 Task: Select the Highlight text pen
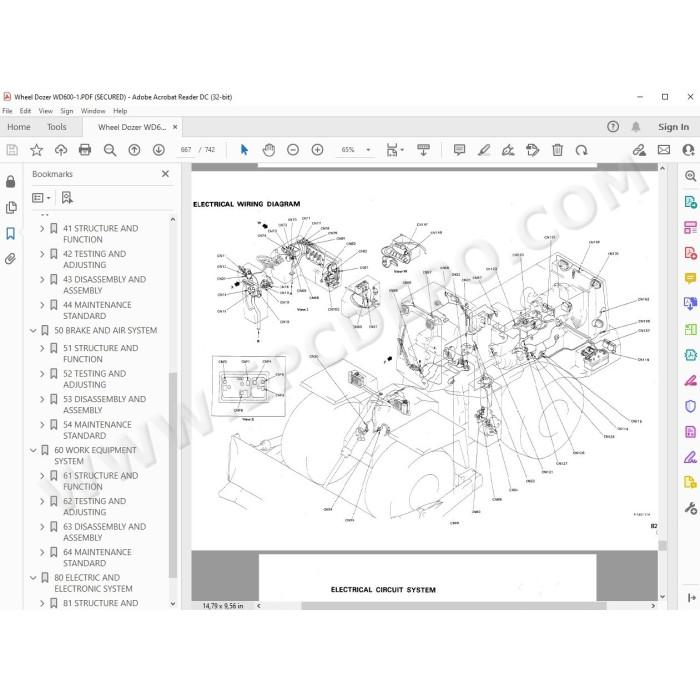point(484,150)
